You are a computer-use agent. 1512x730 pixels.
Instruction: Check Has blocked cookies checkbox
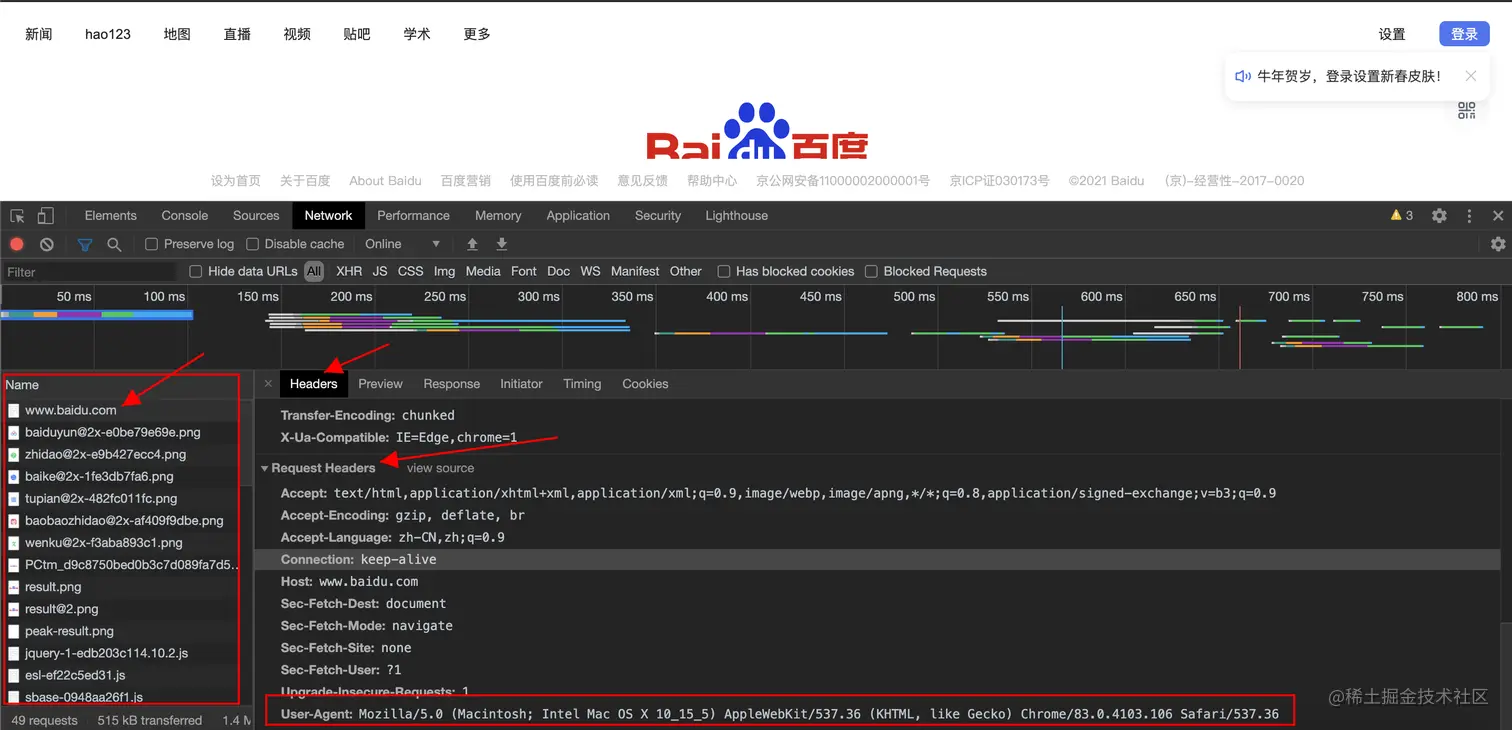pos(724,271)
